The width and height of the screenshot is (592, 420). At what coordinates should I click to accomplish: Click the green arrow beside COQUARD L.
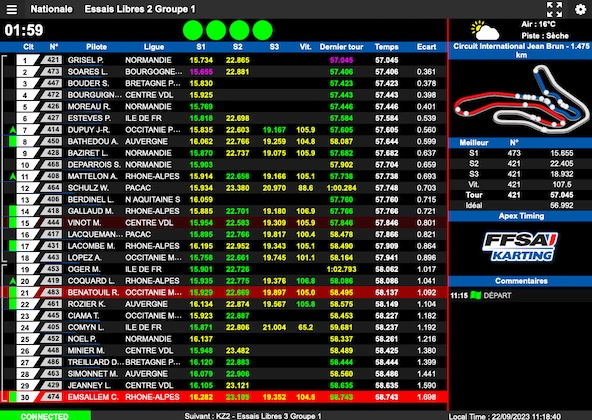(13, 281)
